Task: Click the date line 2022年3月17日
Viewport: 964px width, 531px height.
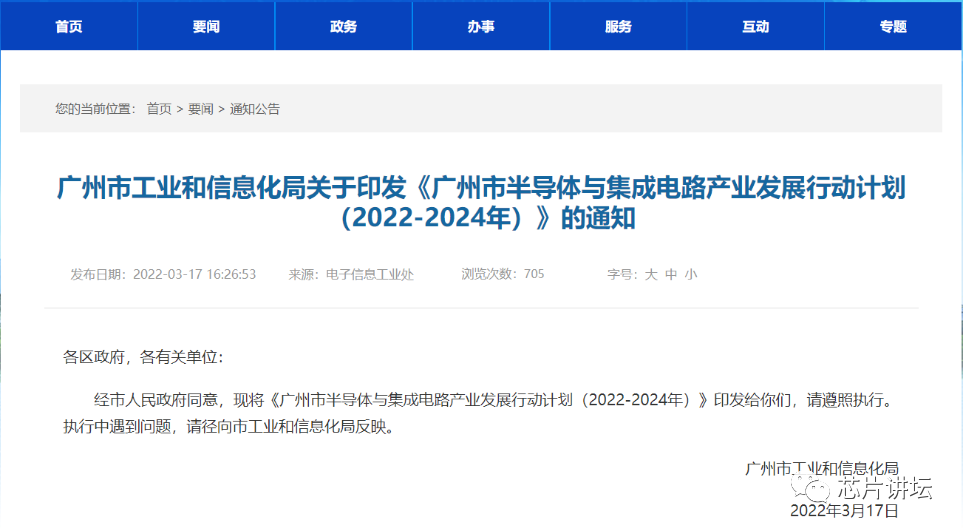Action: click(x=844, y=510)
